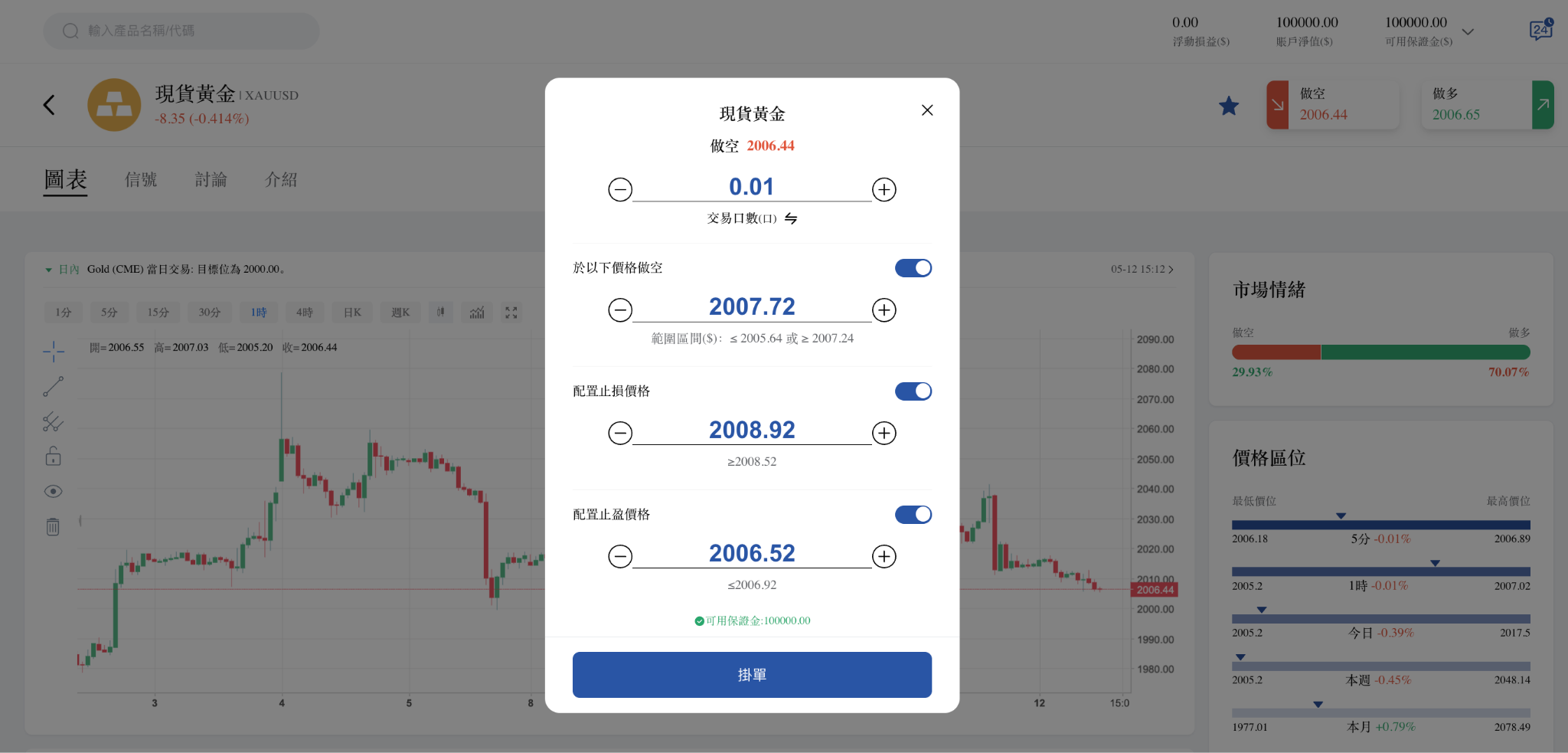
Task: Click the product search input field
Action: click(x=181, y=31)
